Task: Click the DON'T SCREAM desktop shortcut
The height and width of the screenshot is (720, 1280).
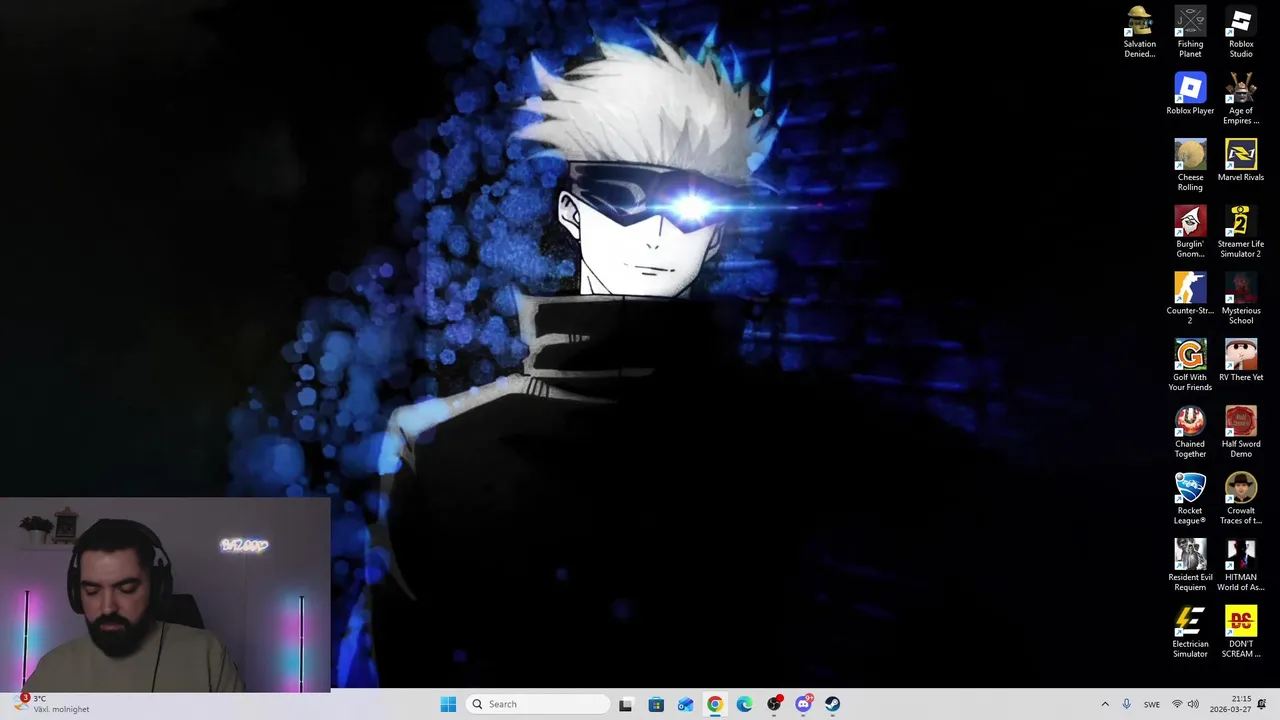Action: [1241, 633]
